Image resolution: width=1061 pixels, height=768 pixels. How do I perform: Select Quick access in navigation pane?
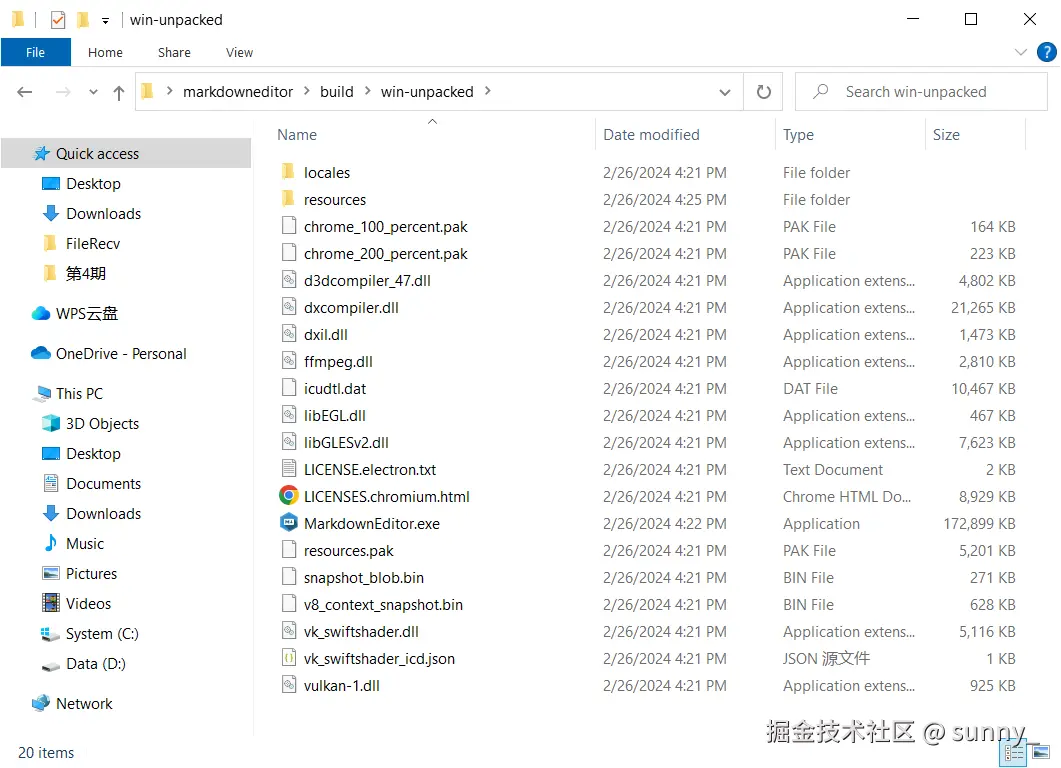coord(126,154)
